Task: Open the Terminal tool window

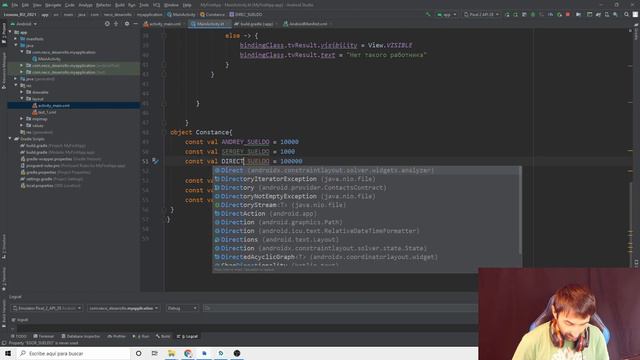Action: (44, 336)
